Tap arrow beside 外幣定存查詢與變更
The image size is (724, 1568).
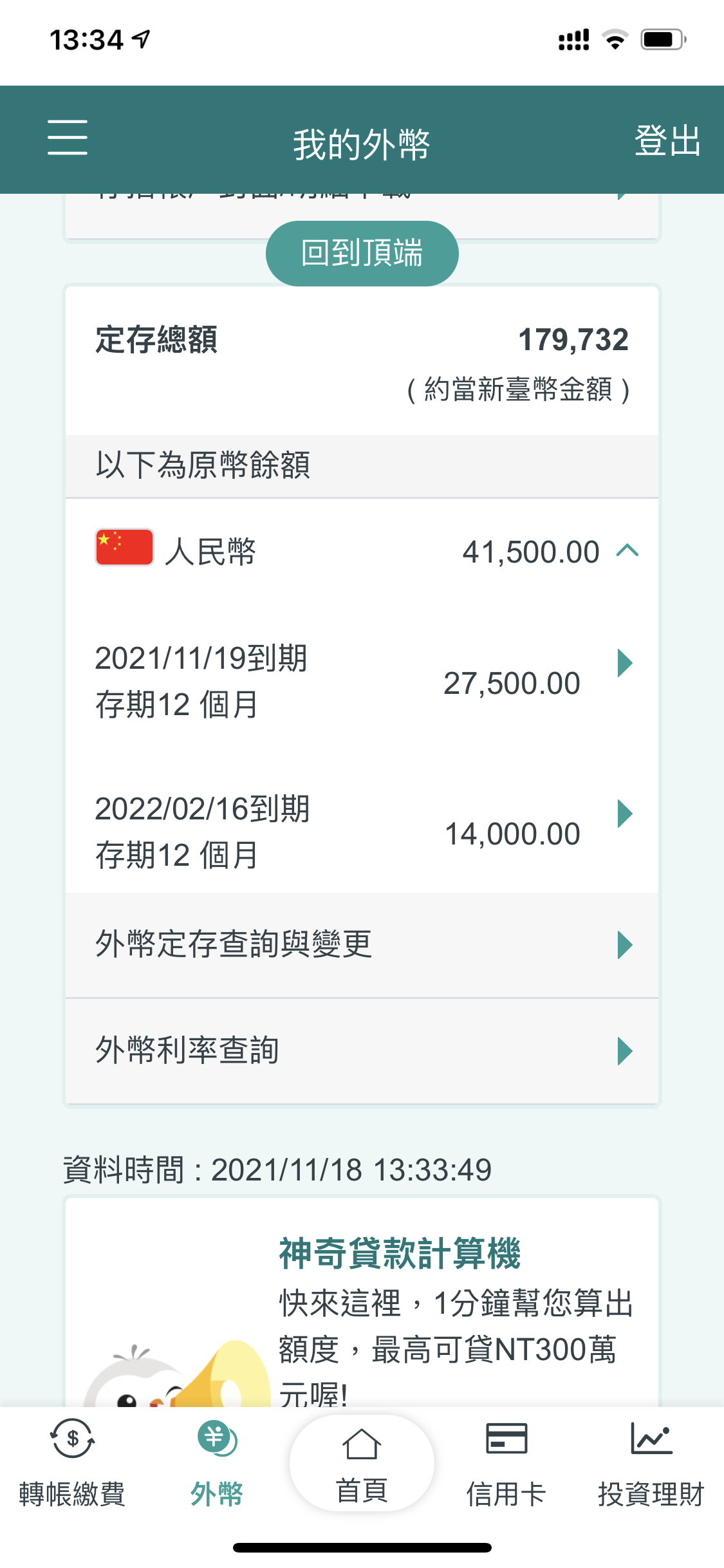pos(624,945)
